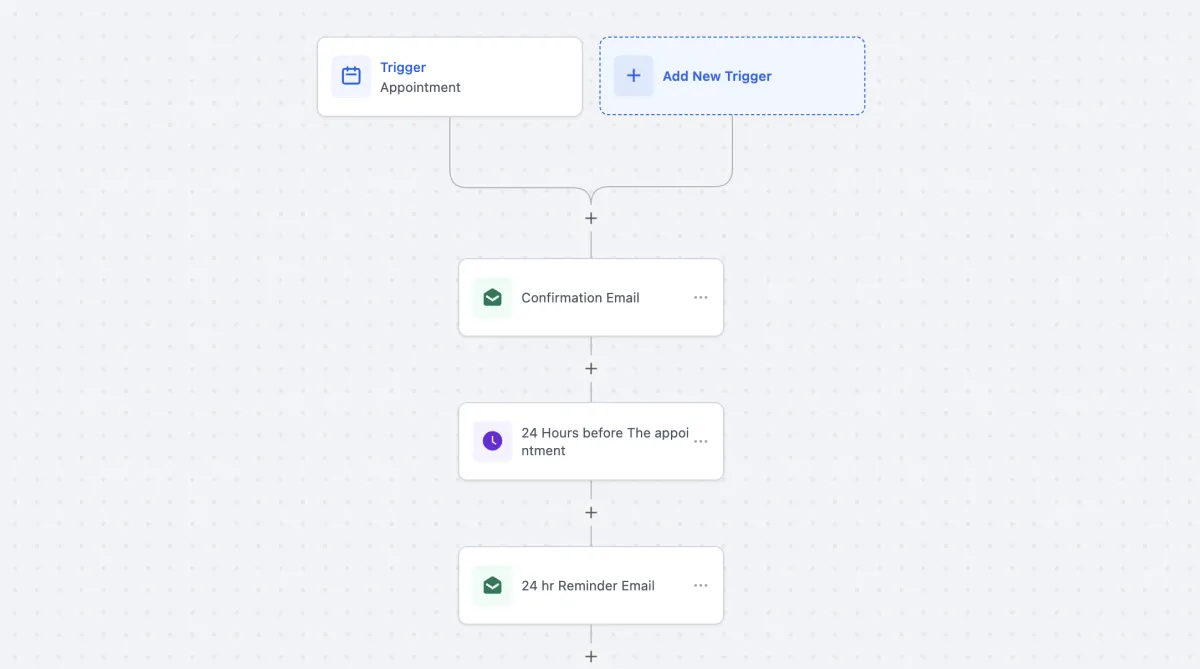Click the blue "Trigger" label text
Viewport: 1200px width, 669px height.
[x=403, y=67]
